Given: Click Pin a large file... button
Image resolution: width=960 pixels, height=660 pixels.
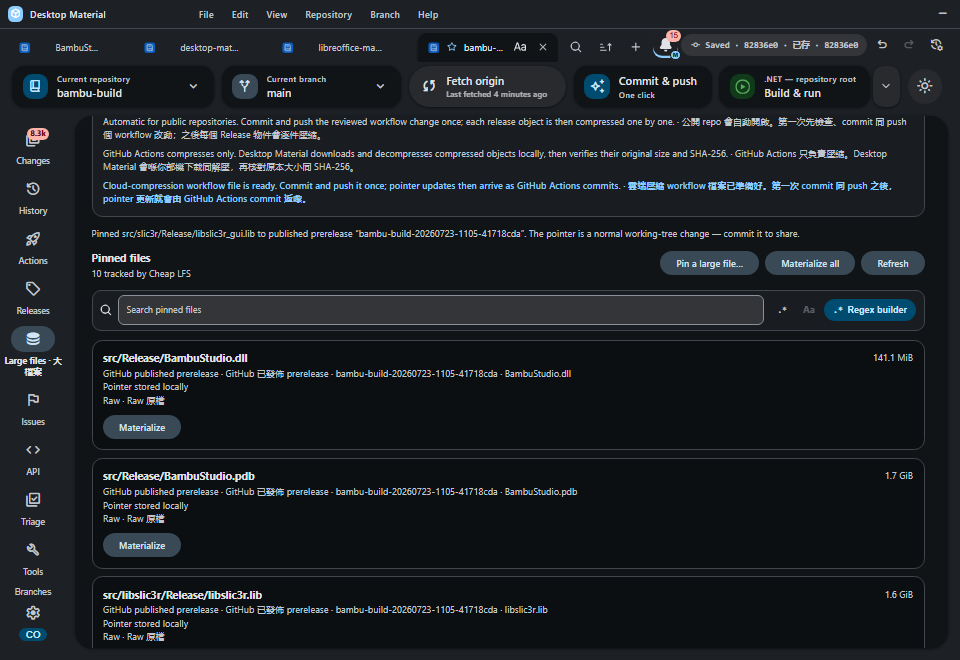Looking at the screenshot, I should [709, 263].
